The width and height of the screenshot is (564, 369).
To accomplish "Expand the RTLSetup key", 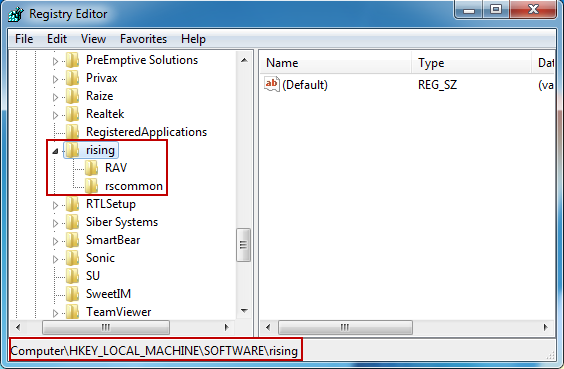I will click(x=55, y=205).
